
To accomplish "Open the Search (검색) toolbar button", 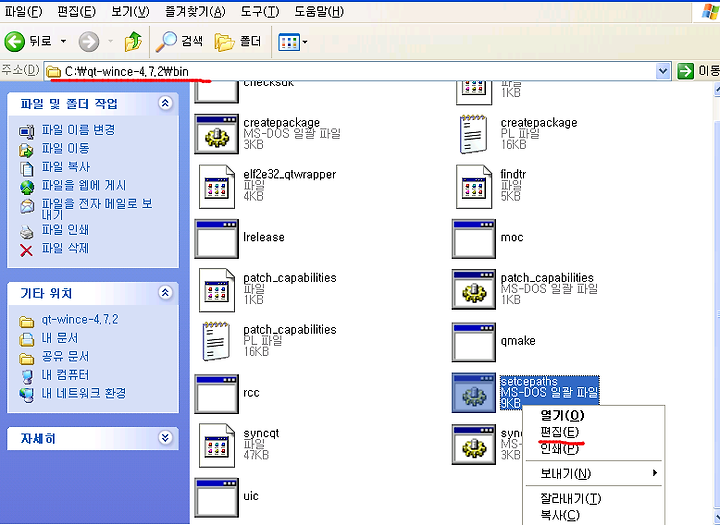I will click(180, 41).
